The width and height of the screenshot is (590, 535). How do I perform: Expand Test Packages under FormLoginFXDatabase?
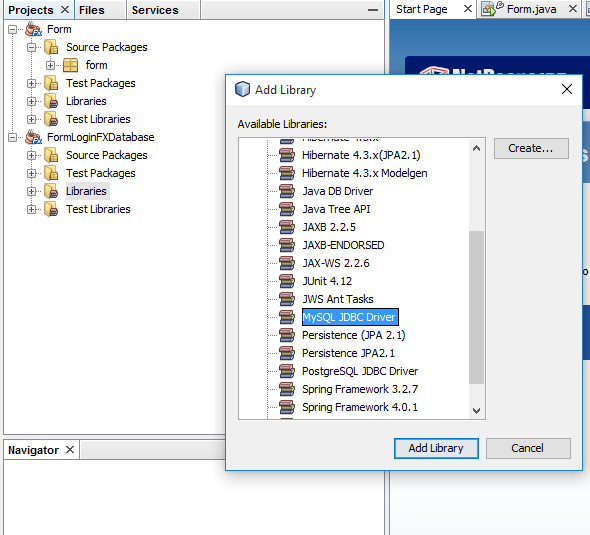(32, 173)
